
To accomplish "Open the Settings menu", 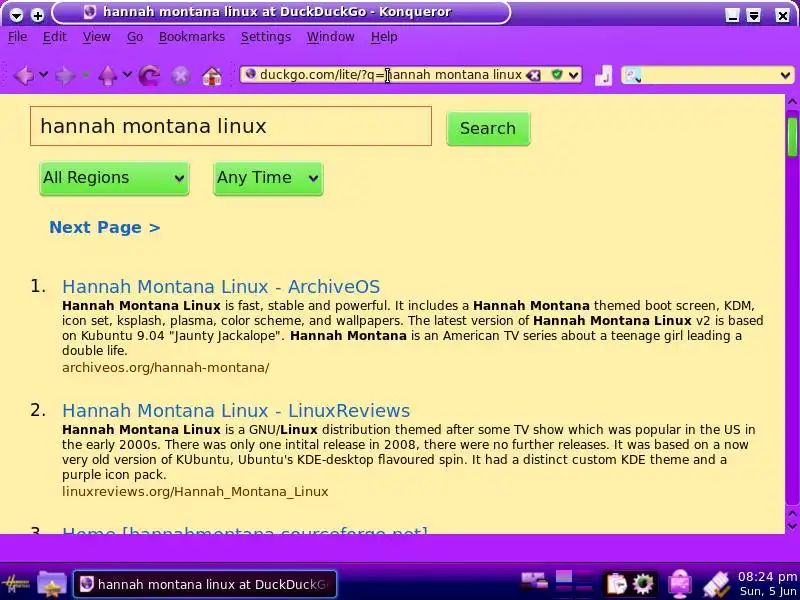I will click(x=266, y=37).
